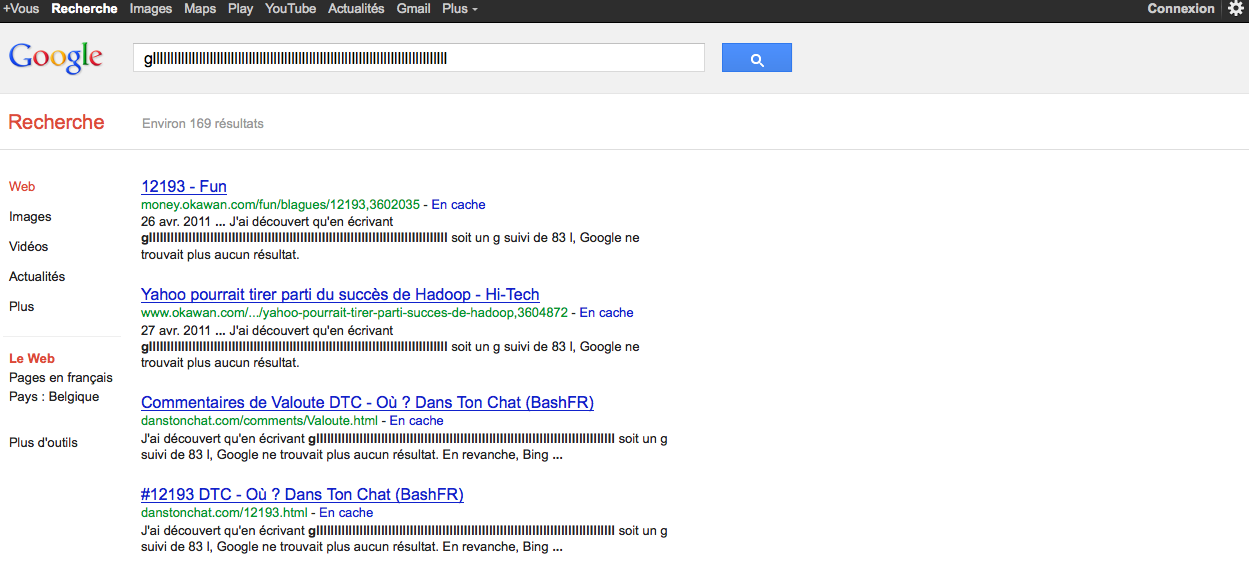The width and height of the screenshot is (1249, 571).
Task: Expand the Plus item in left sidebar
Action: 22,307
